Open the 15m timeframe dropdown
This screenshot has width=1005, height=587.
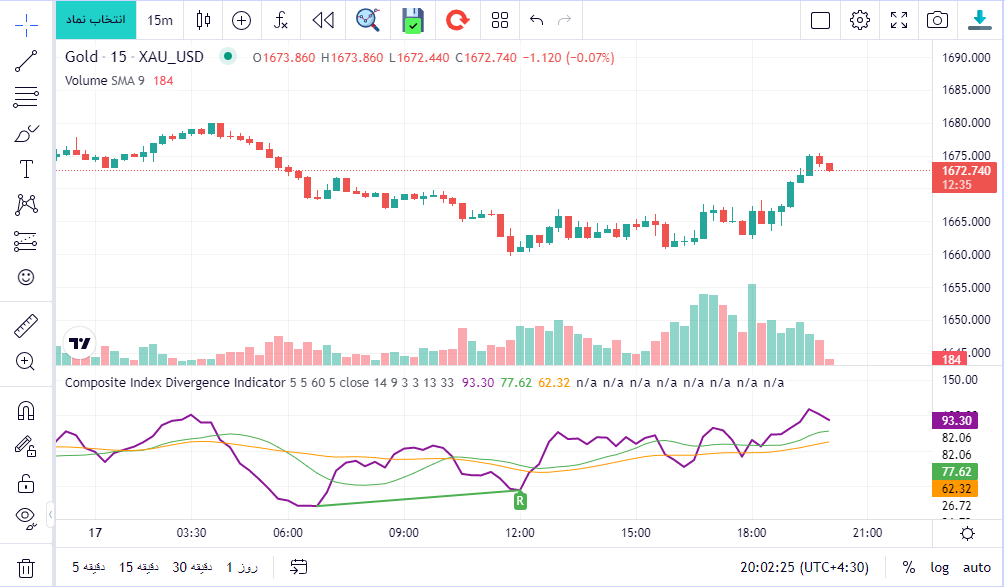[159, 20]
